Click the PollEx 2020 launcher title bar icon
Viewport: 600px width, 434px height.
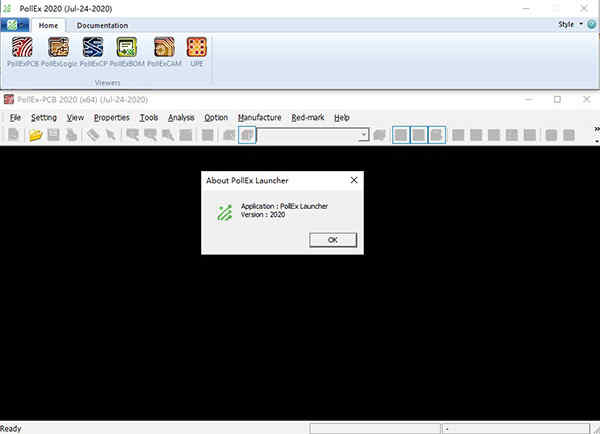tap(7, 8)
